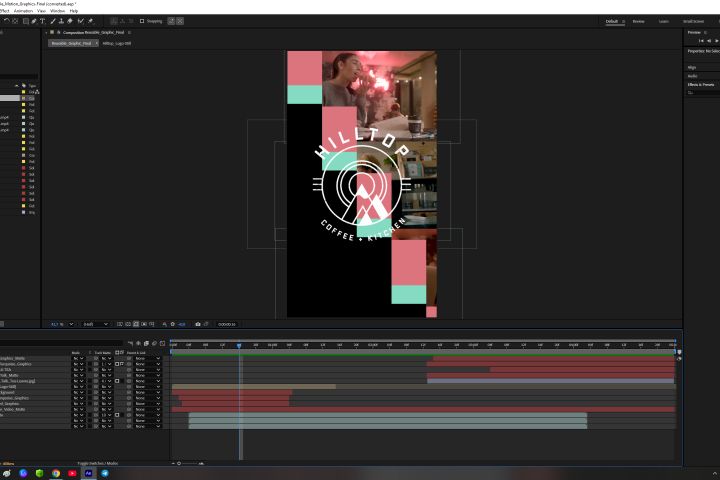Image resolution: width=720 pixels, height=480 pixels.
Task: Take a snapshot with the camera icon
Action: [x=198, y=324]
